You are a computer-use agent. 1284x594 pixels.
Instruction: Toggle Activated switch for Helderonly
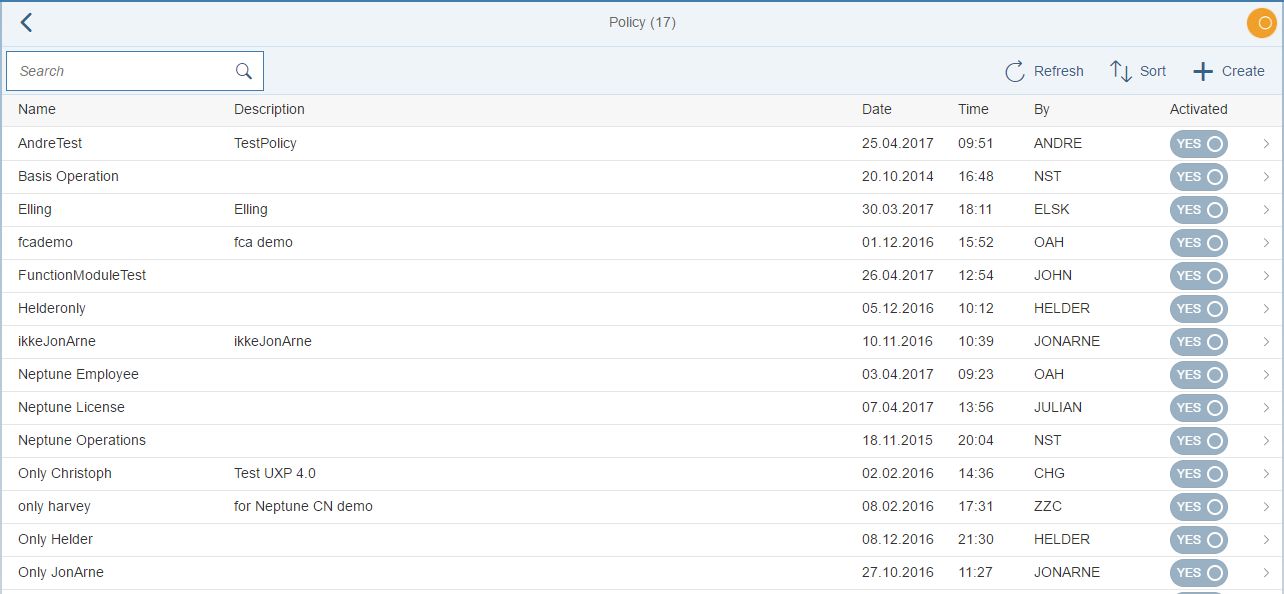coord(1198,309)
